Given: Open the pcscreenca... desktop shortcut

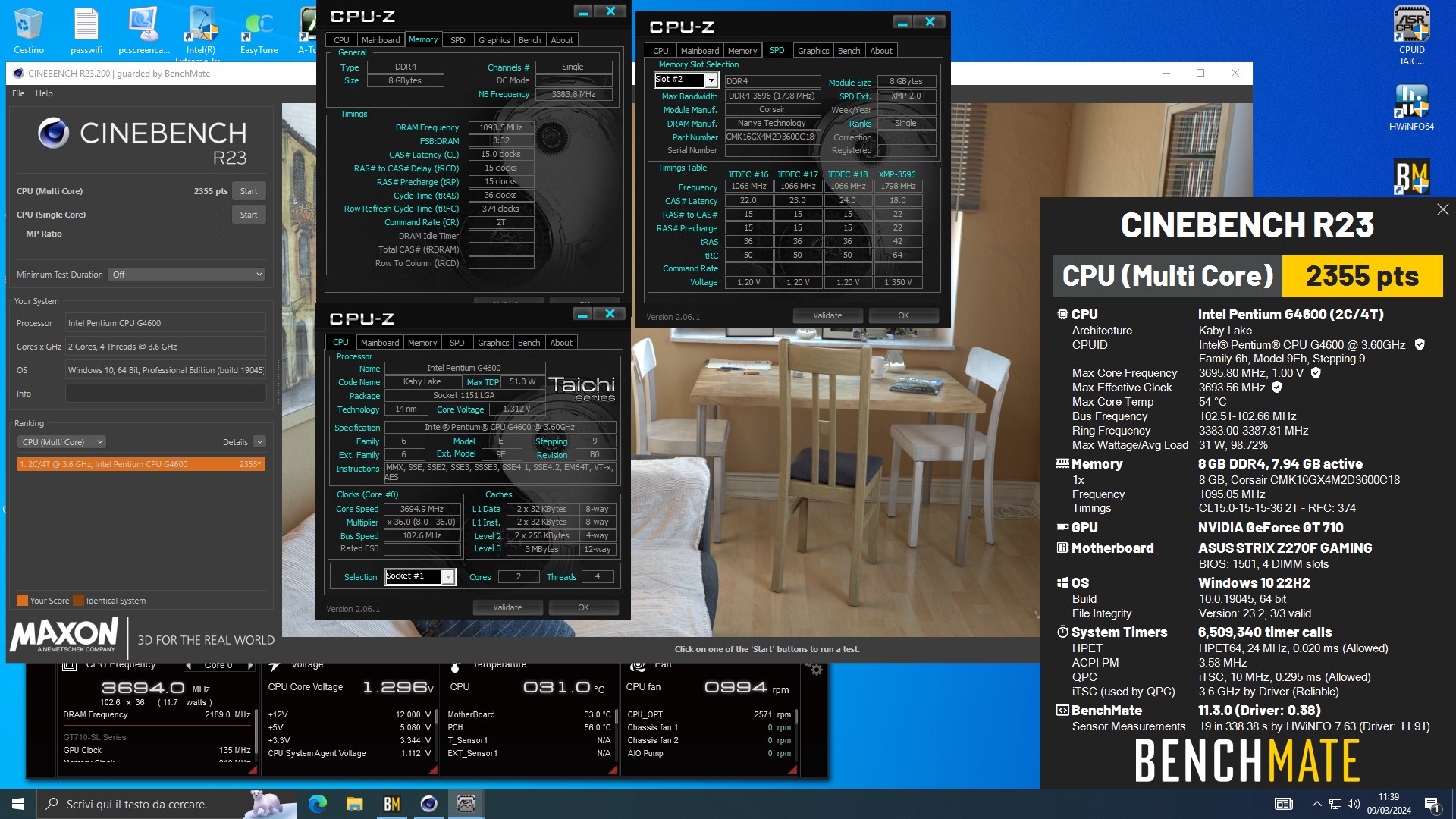Looking at the screenshot, I should (x=144, y=30).
